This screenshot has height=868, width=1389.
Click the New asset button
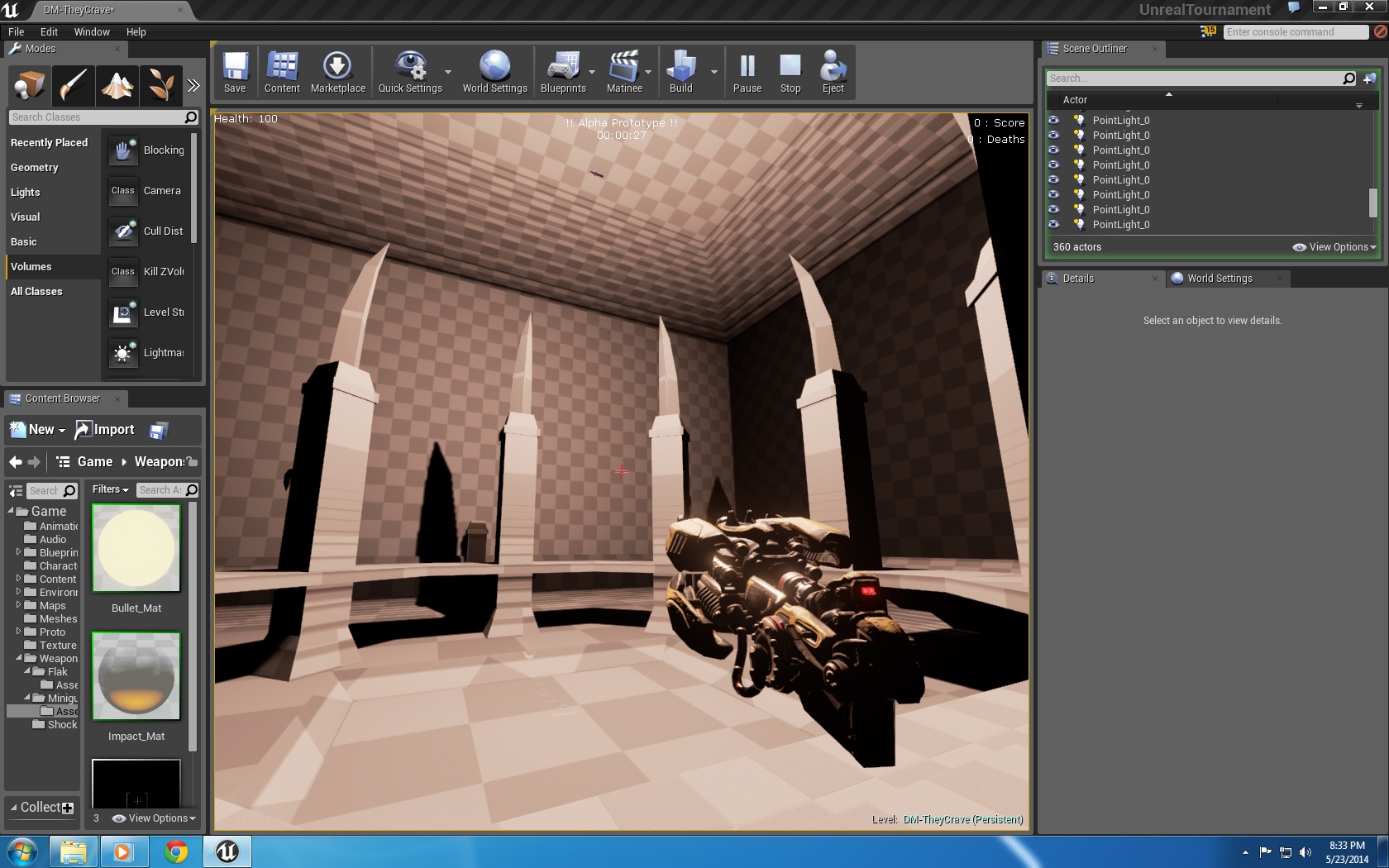tap(37, 430)
